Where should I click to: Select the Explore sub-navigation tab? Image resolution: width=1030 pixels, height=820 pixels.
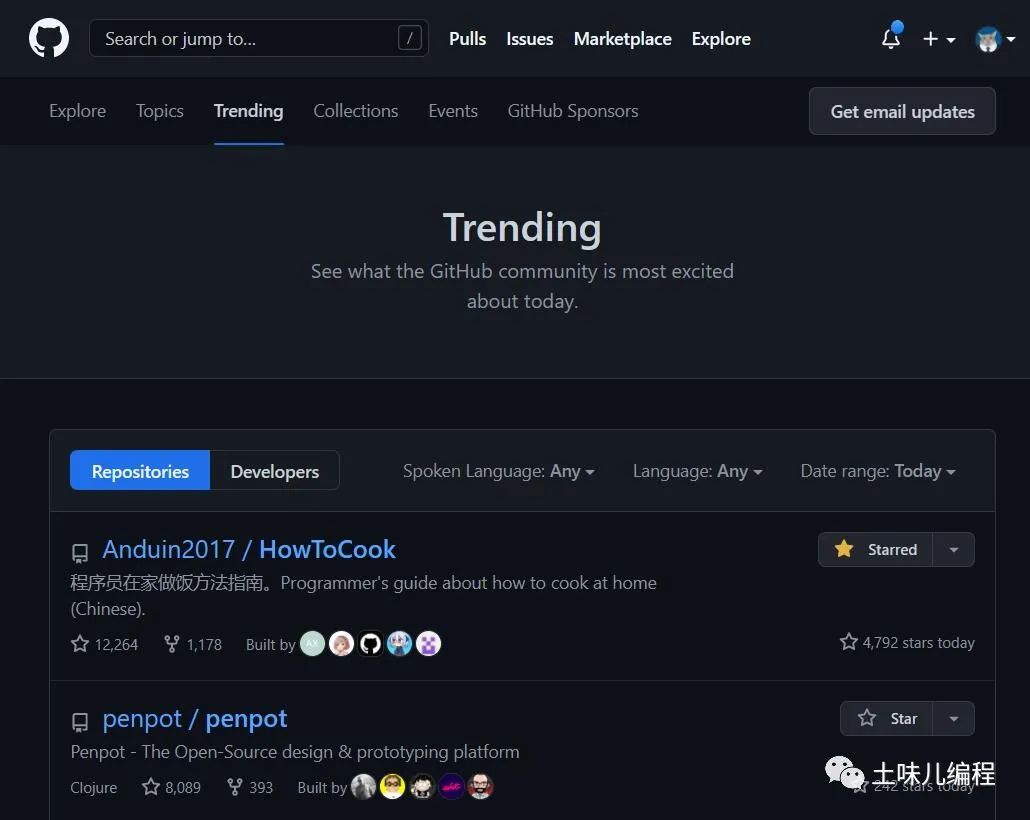click(x=78, y=110)
